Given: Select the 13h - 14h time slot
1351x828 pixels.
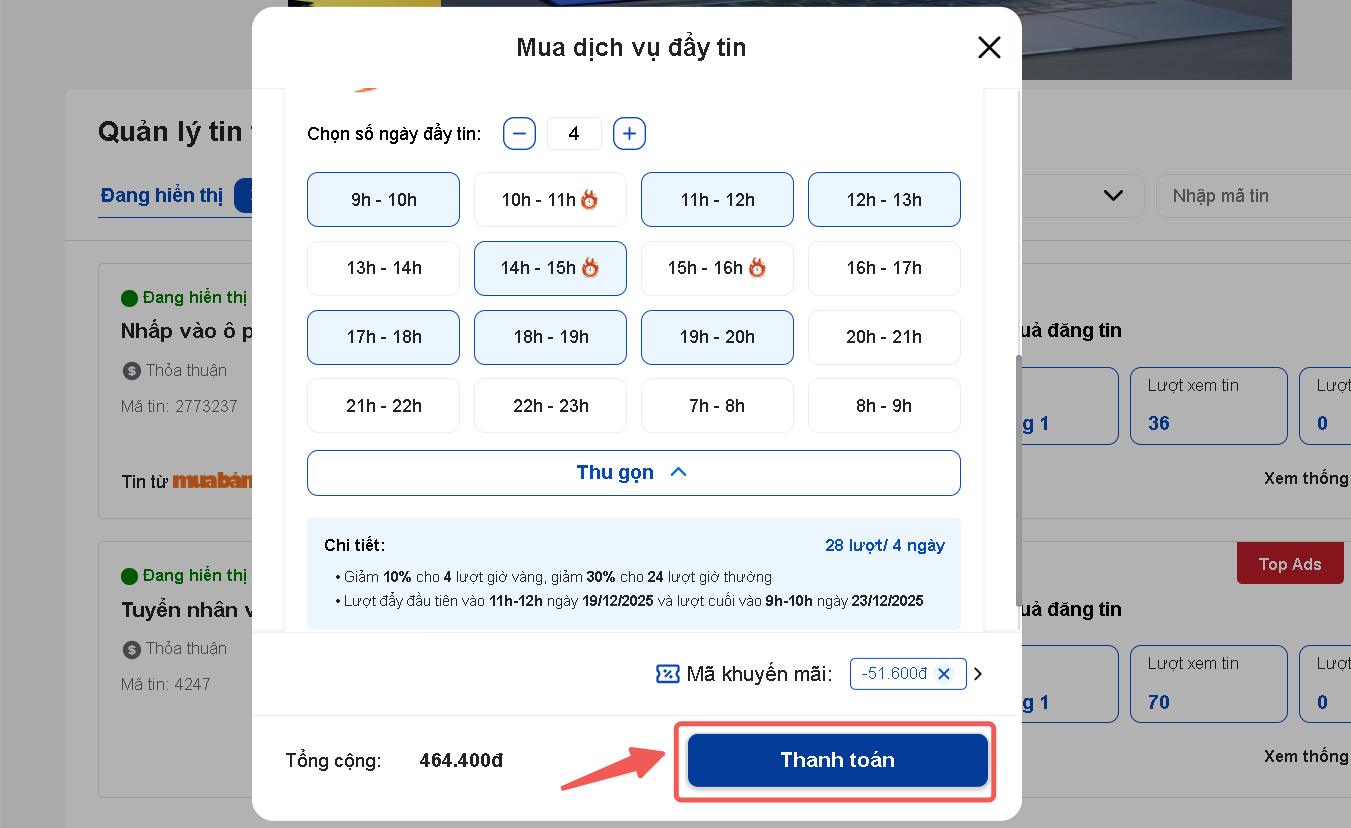Looking at the screenshot, I should [383, 268].
